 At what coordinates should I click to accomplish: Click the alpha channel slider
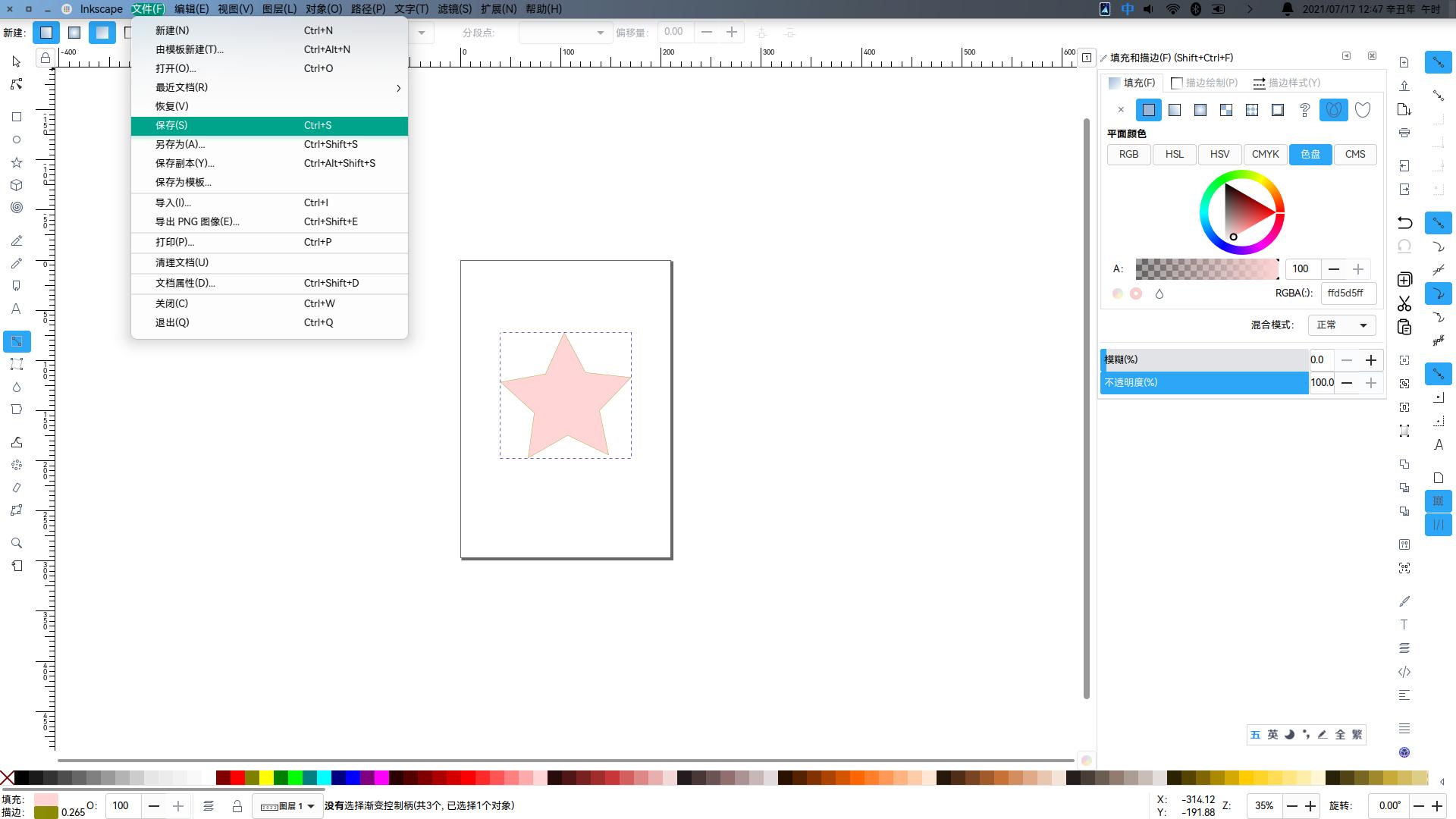pos(1207,268)
